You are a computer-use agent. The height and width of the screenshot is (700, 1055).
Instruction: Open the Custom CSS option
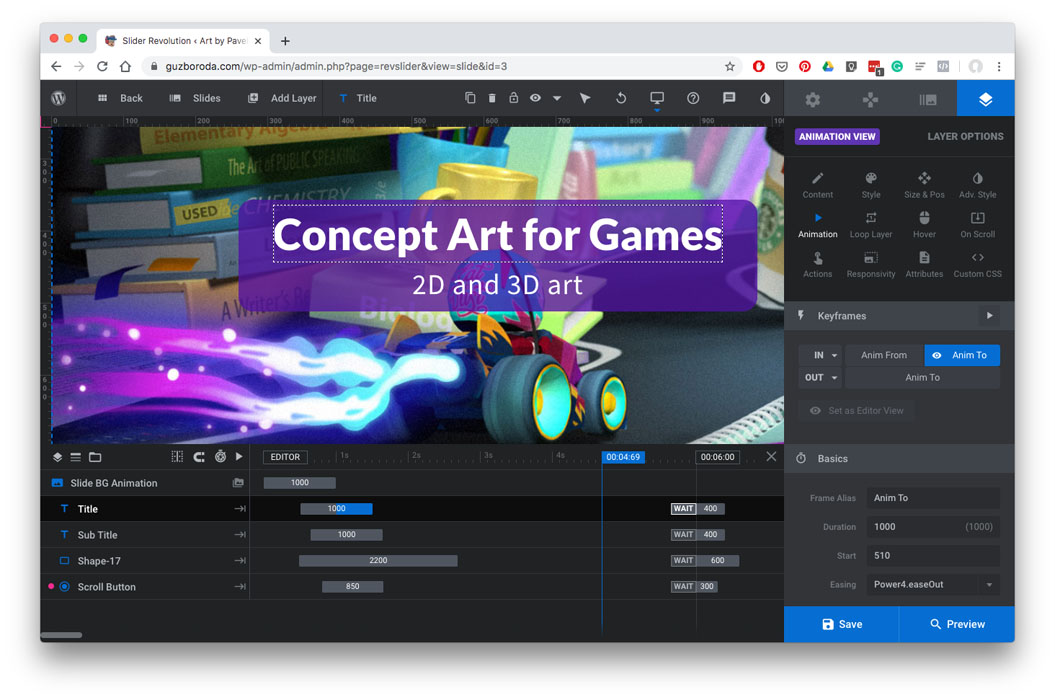point(978,265)
